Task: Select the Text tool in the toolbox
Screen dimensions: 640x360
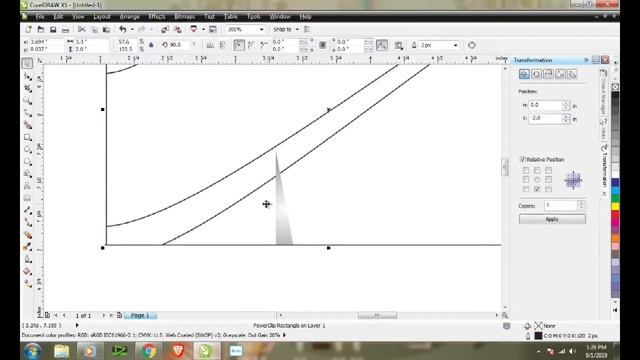Action: click(27, 186)
